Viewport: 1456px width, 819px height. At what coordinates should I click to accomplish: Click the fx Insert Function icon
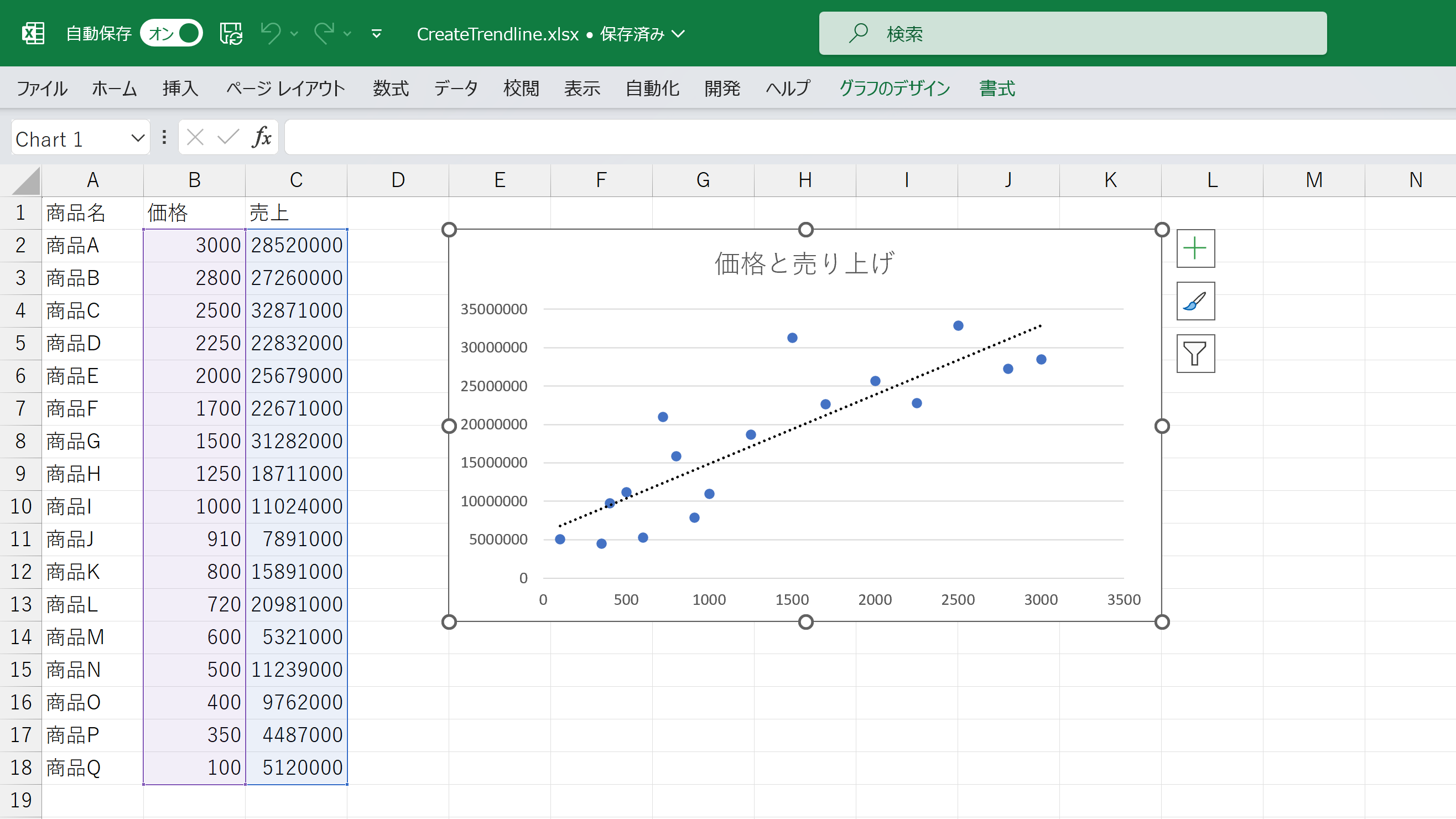coord(261,137)
